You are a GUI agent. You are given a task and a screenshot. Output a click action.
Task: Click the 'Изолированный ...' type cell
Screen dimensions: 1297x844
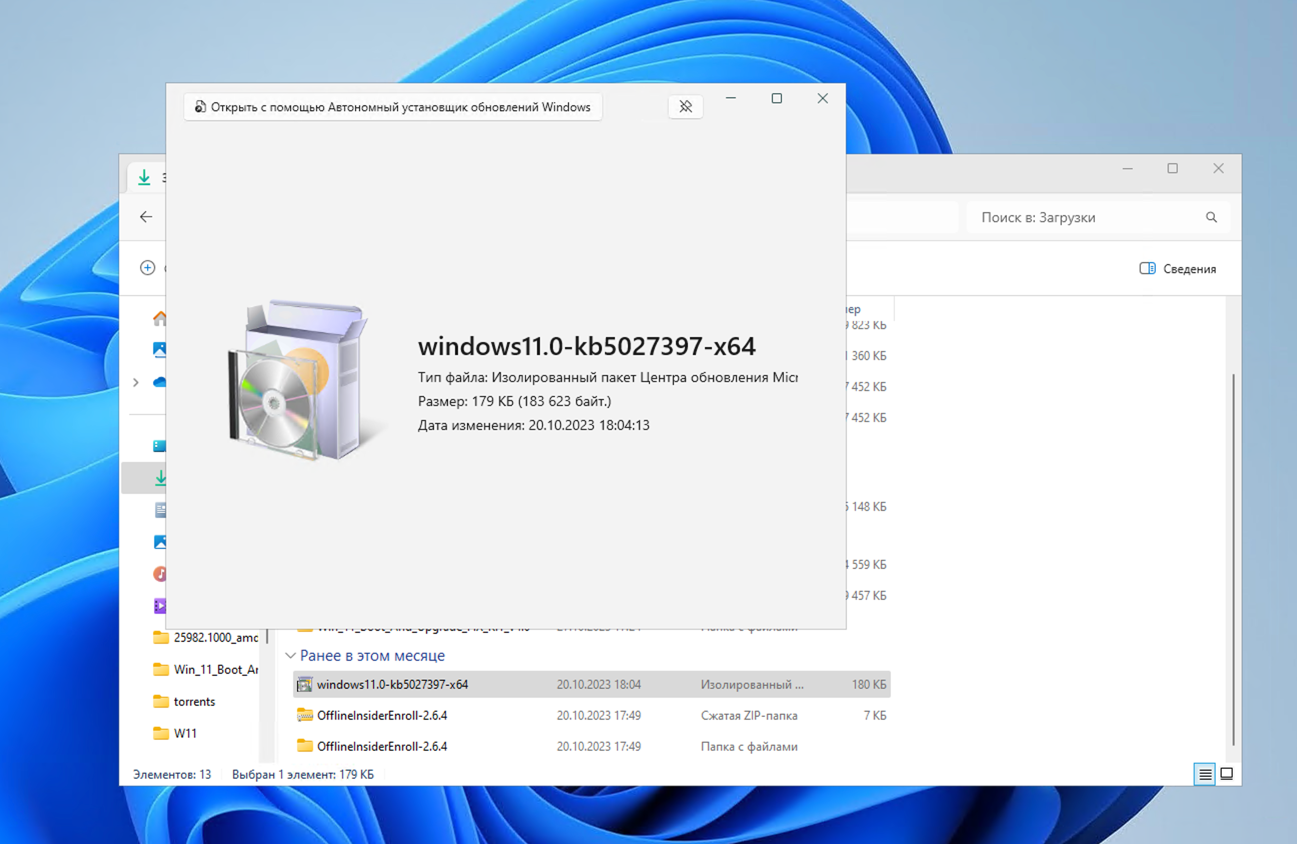[x=752, y=685]
